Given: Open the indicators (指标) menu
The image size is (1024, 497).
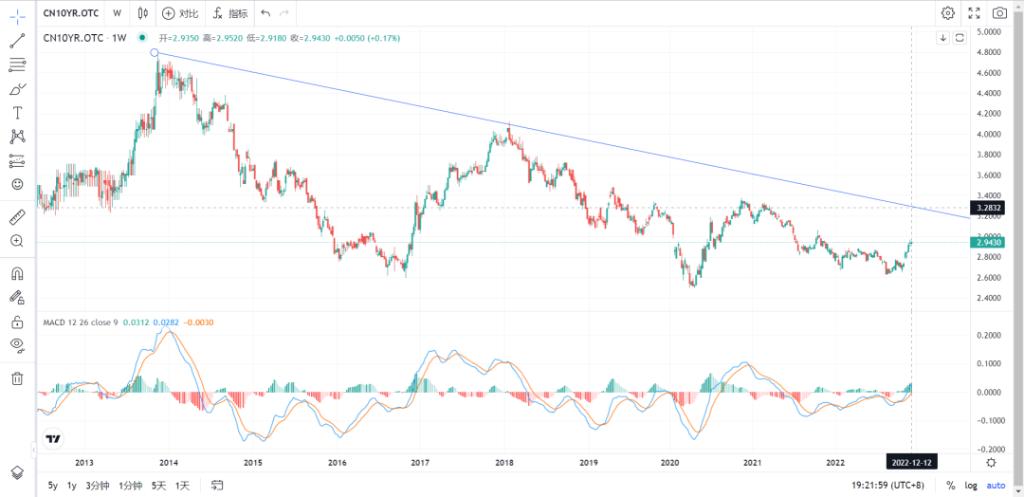Looking at the screenshot, I should click(229, 13).
